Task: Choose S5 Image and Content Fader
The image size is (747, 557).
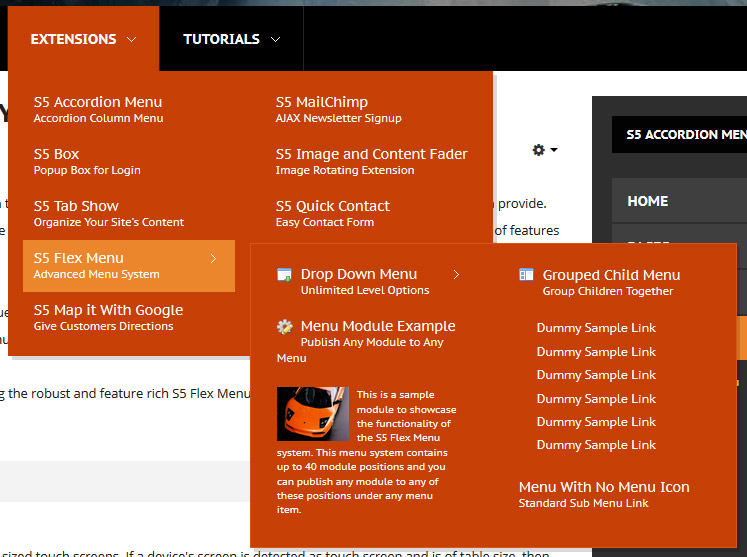Action: tap(371, 160)
